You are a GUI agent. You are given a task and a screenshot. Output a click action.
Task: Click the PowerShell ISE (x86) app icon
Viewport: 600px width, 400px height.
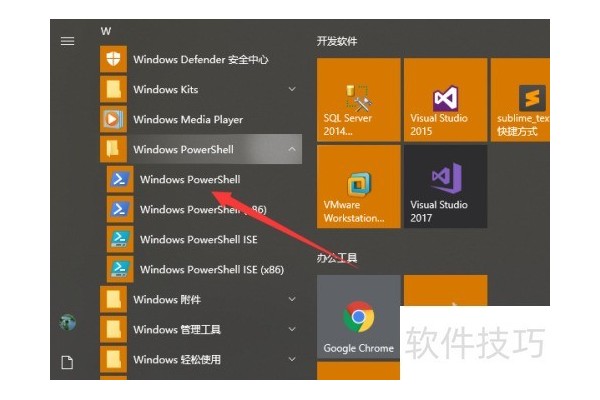point(120,269)
